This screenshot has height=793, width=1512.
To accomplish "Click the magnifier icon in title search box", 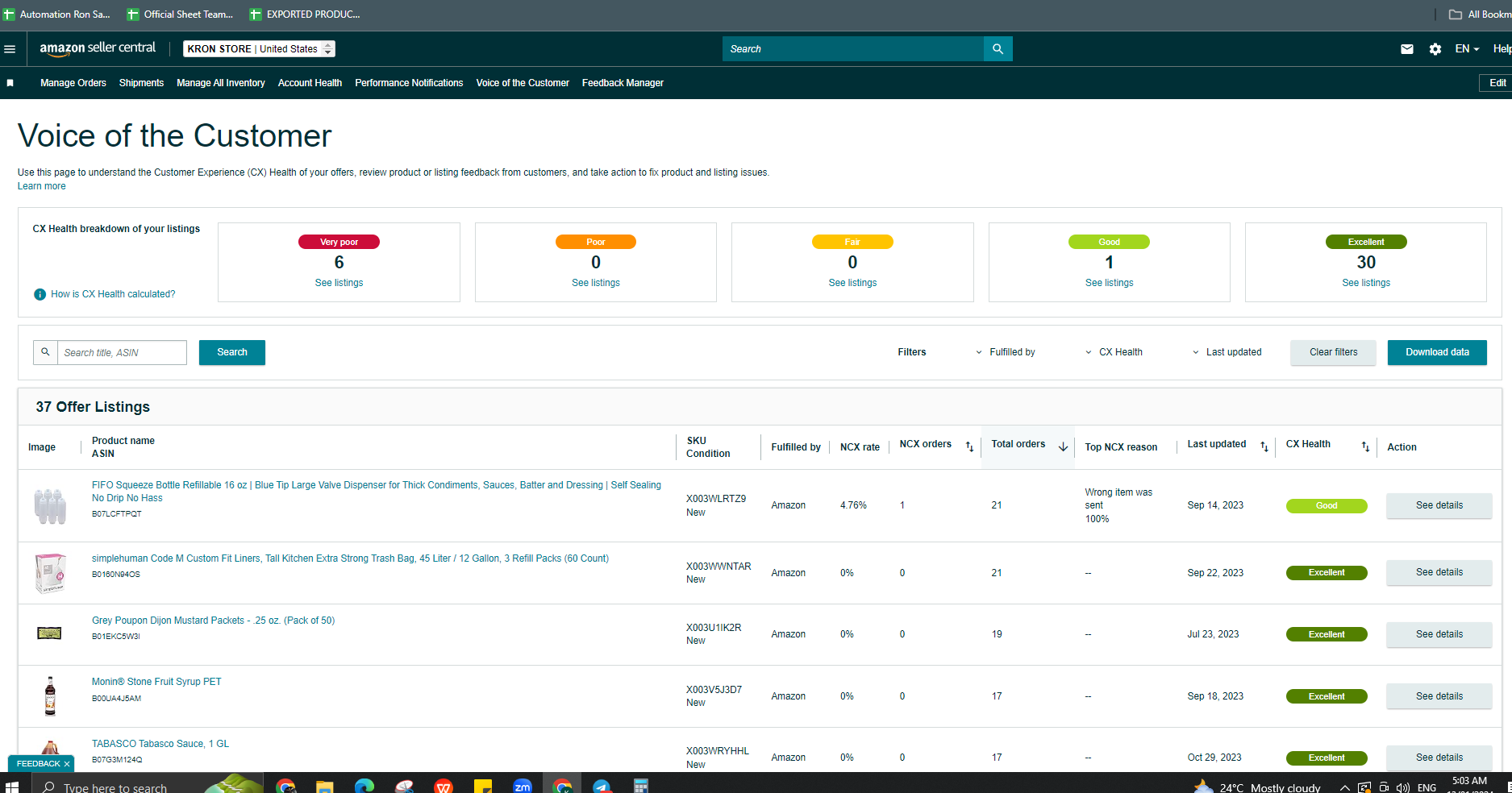I will (46, 352).
